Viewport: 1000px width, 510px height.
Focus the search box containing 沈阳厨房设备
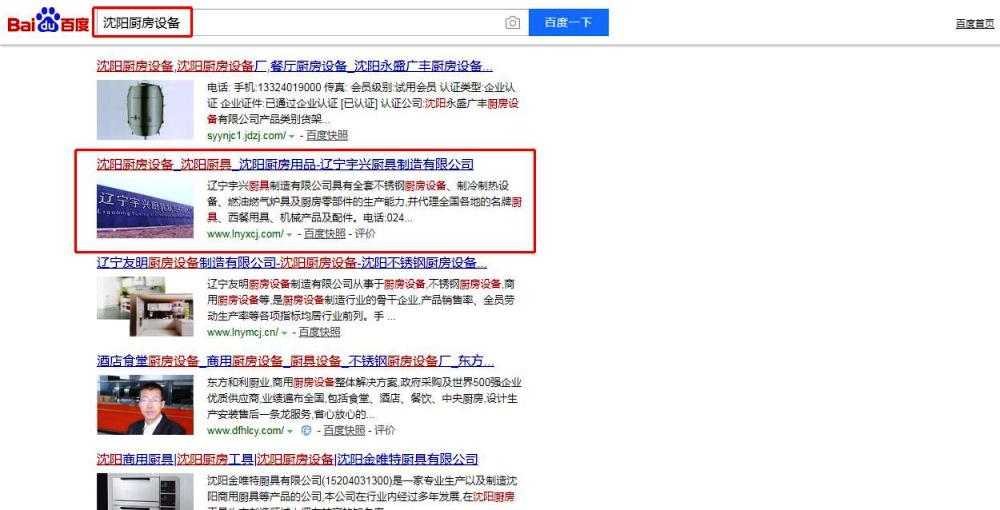(311, 23)
